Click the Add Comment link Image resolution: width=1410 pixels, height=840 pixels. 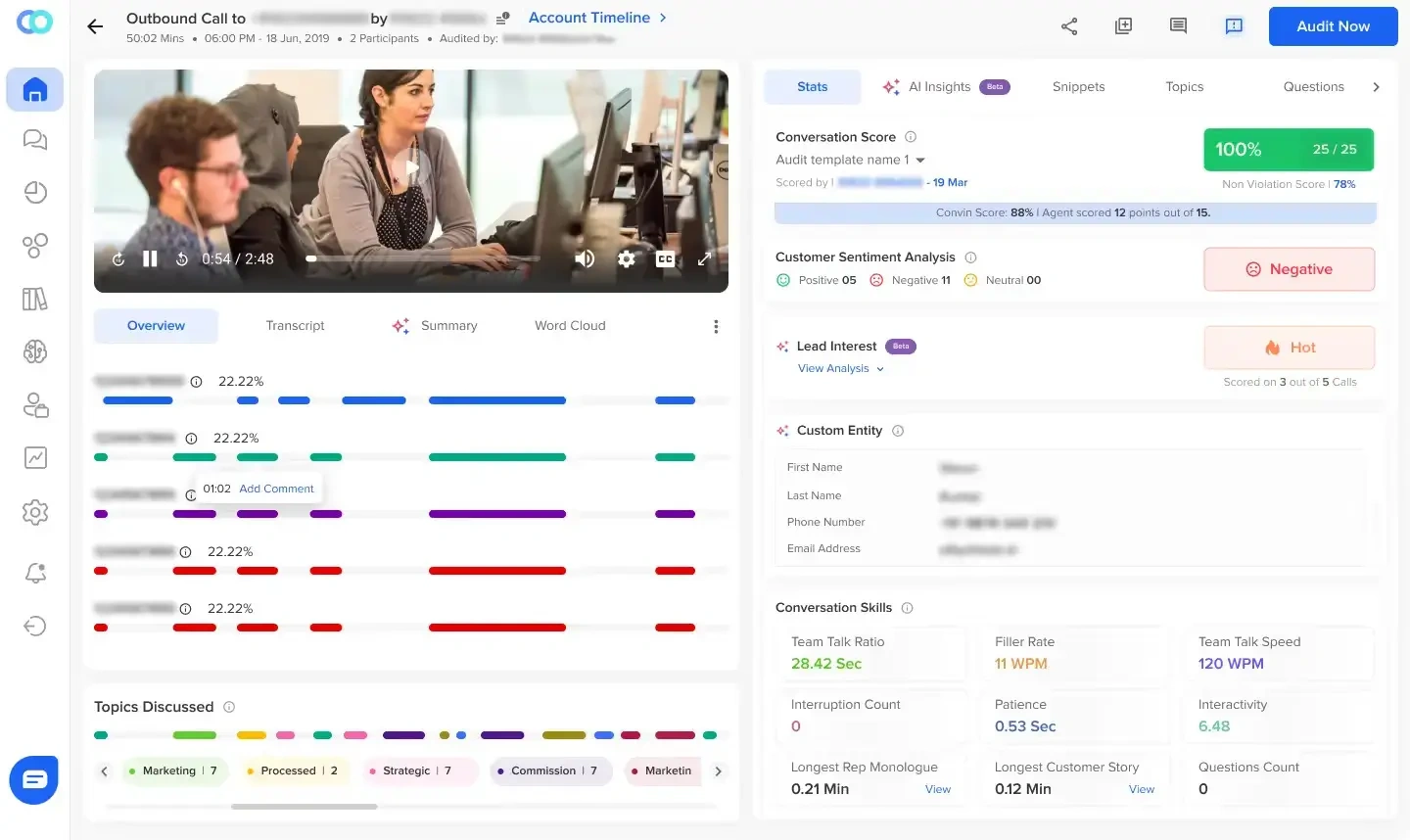coord(276,489)
